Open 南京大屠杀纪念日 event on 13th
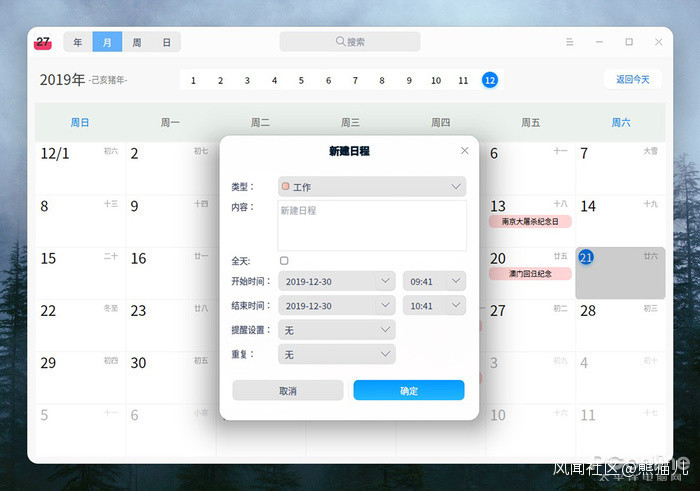The height and width of the screenshot is (491, 700). tap(530, 221)
